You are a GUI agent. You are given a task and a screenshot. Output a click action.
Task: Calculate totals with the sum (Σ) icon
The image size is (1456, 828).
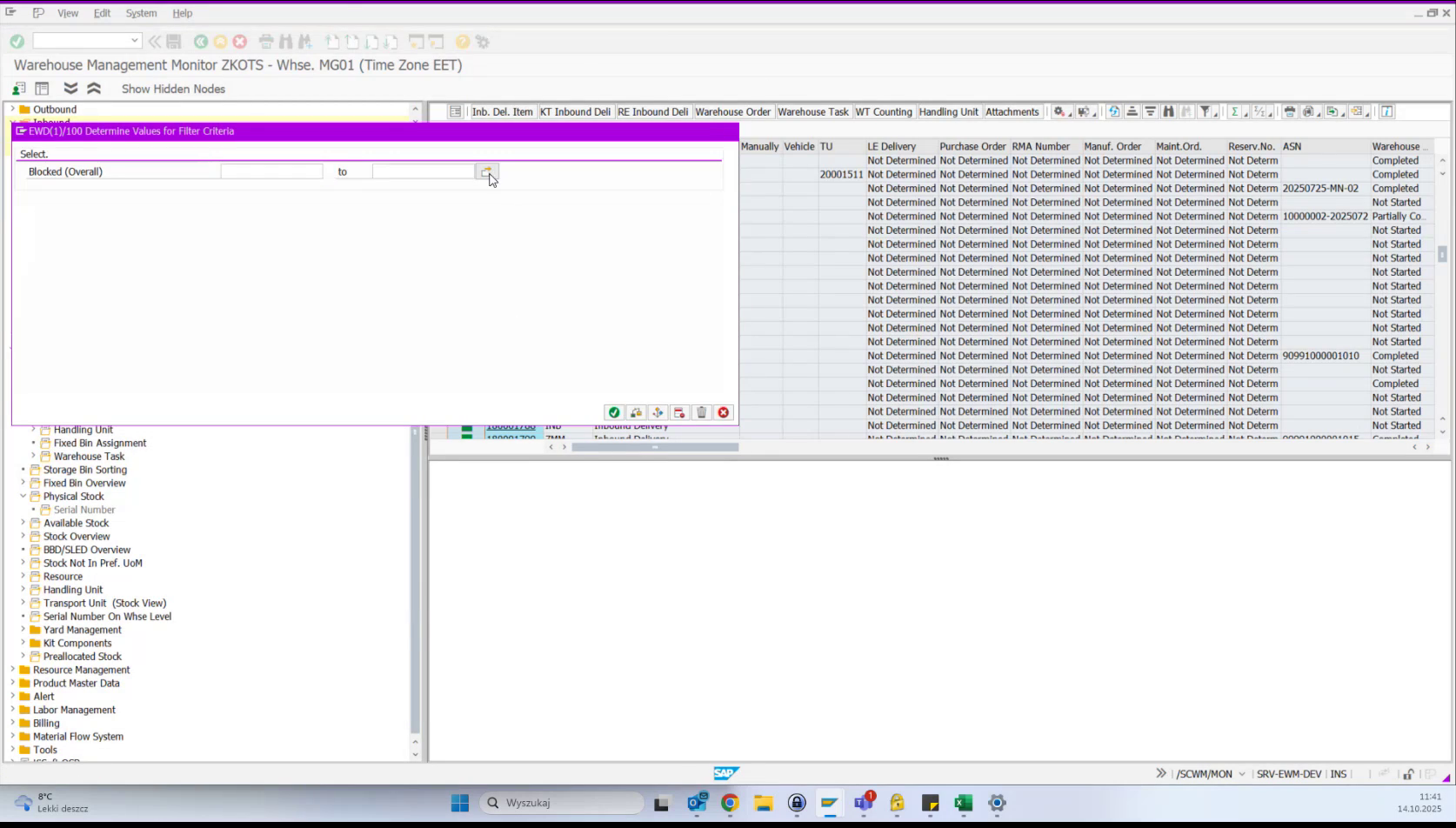pyautogui.click(x=1235, y=111)
